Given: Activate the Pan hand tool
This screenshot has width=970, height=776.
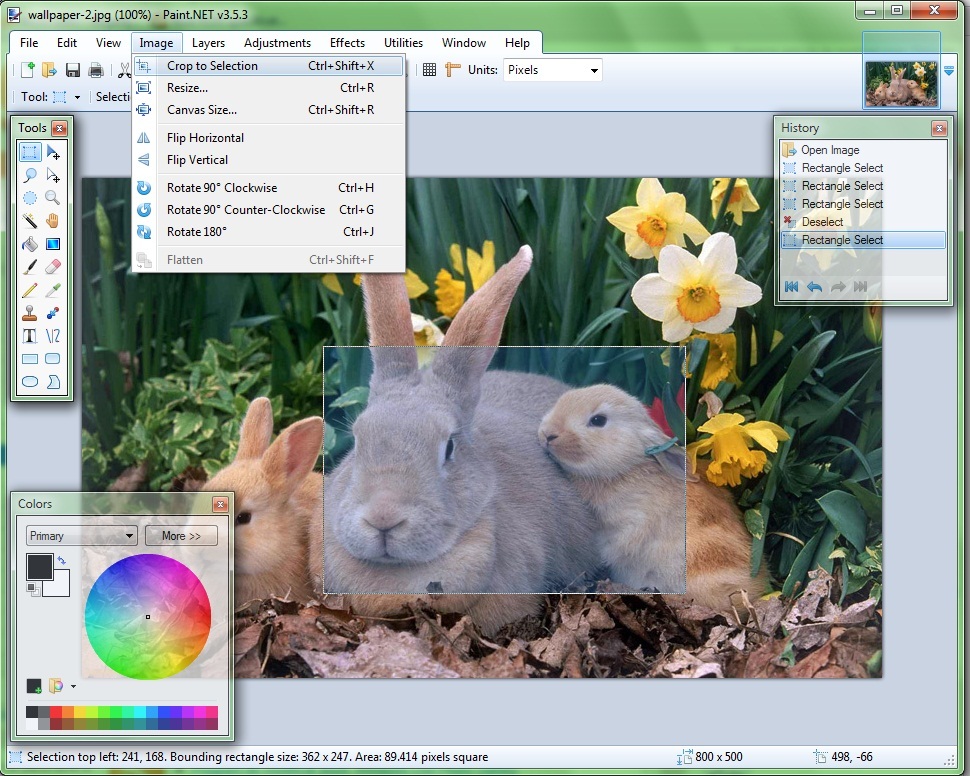Looking at the screenshot, I should [x=53, y=220].
